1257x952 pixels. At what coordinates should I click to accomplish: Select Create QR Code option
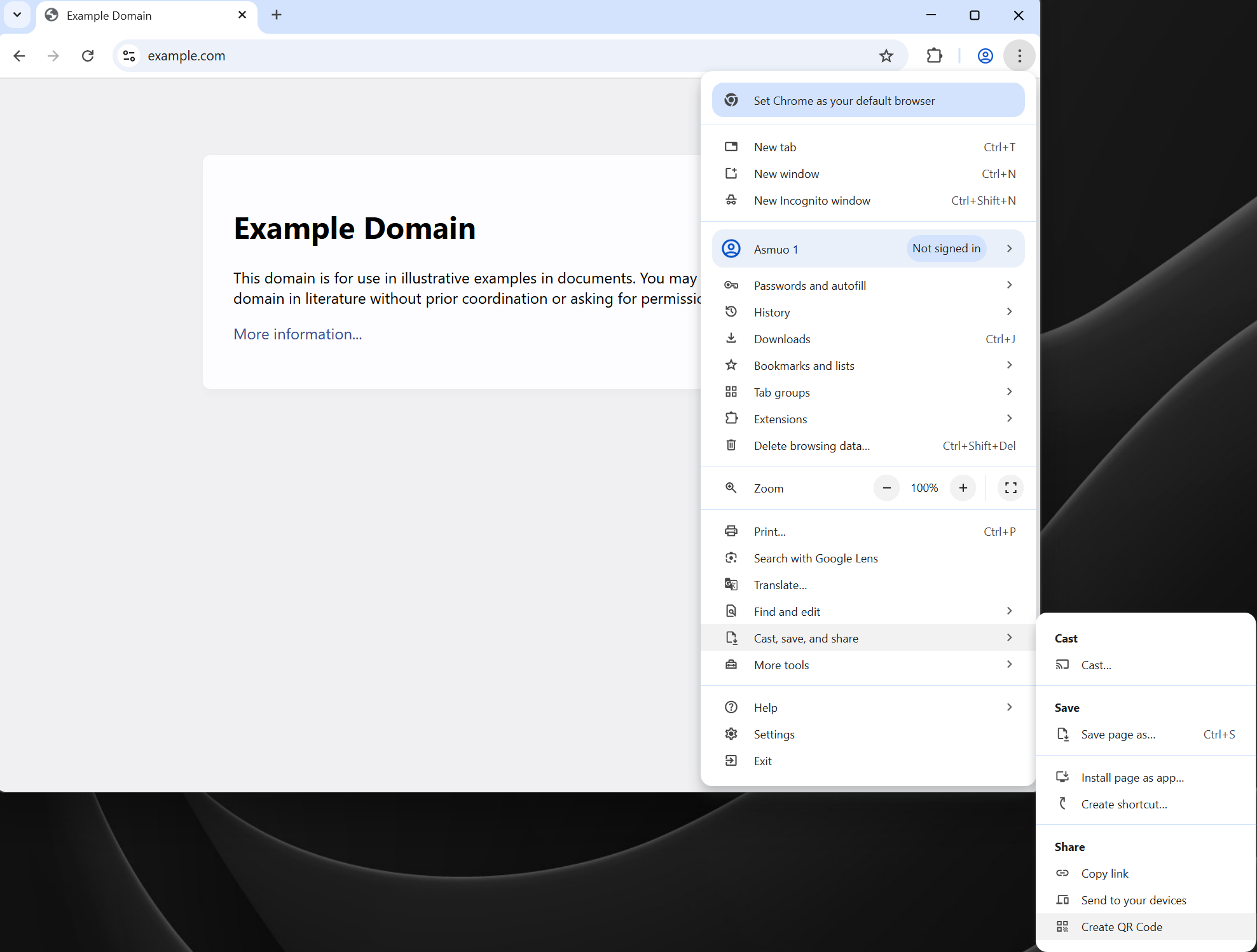coord(1122,927)
